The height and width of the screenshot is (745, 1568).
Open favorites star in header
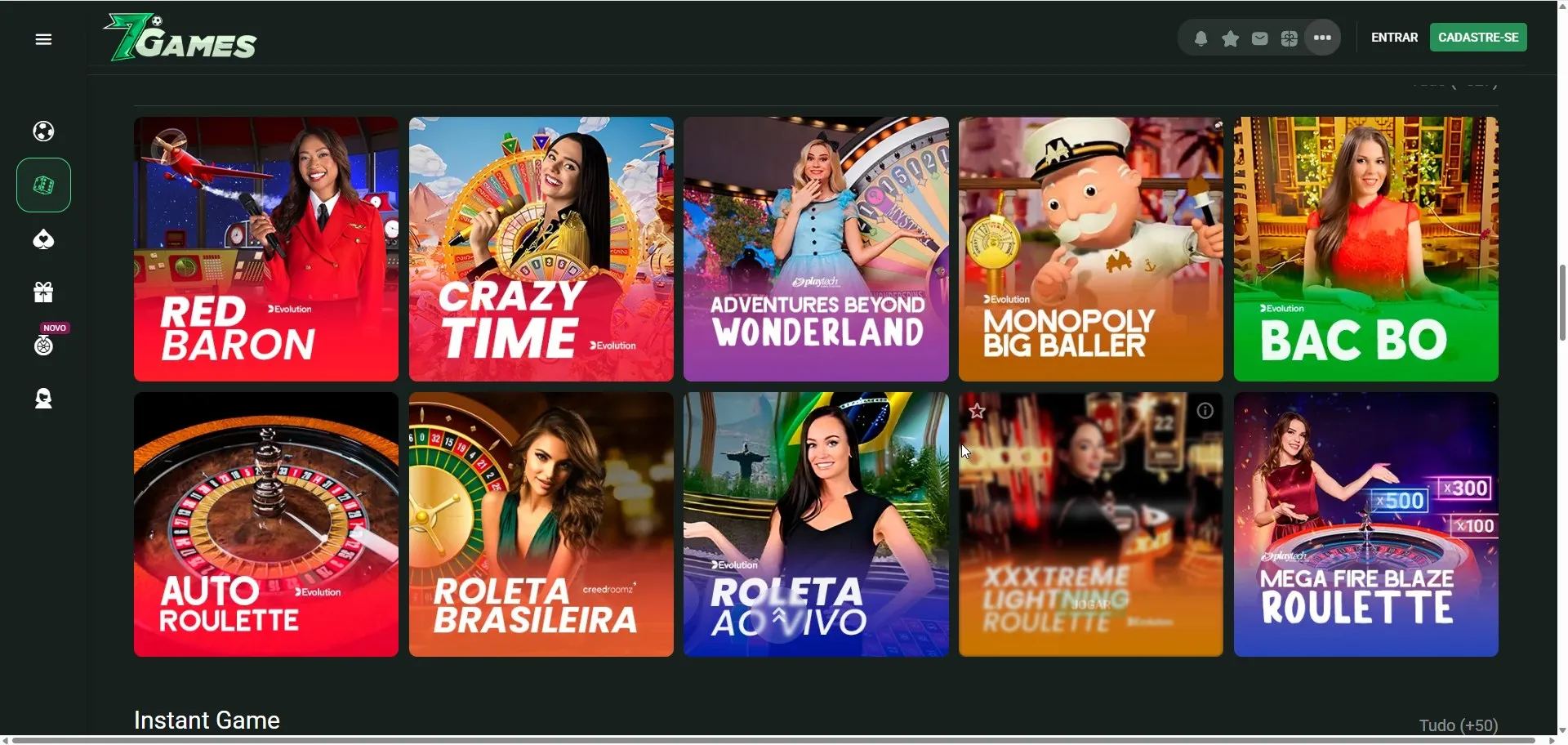click(1230, 38)
